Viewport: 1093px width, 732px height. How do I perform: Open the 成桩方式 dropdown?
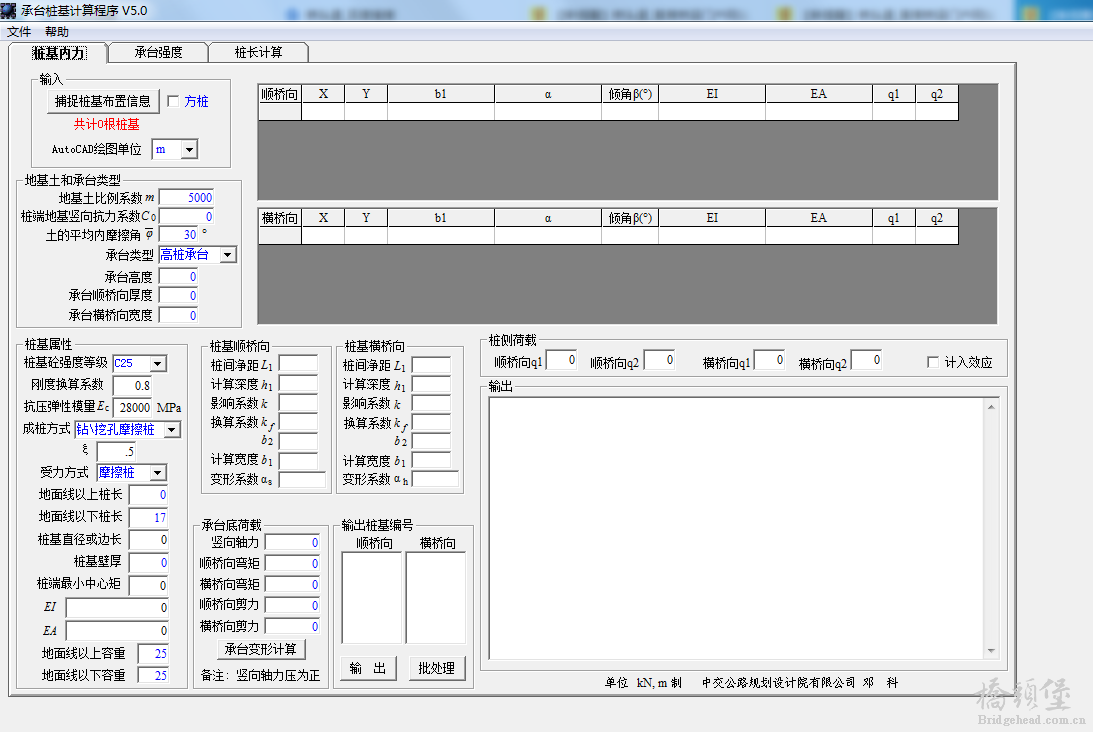click(171, 429)
